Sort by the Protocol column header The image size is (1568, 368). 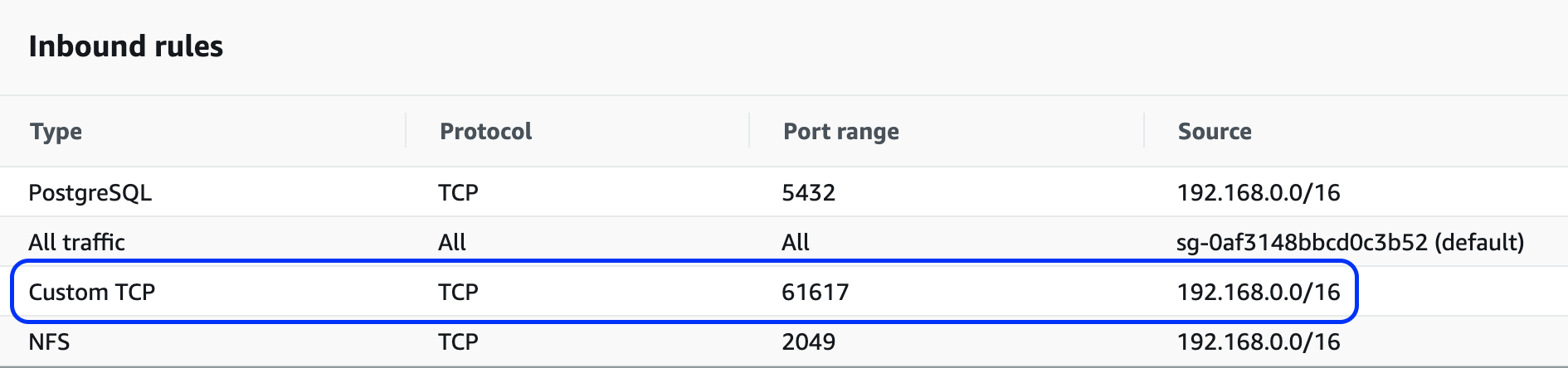485,132
